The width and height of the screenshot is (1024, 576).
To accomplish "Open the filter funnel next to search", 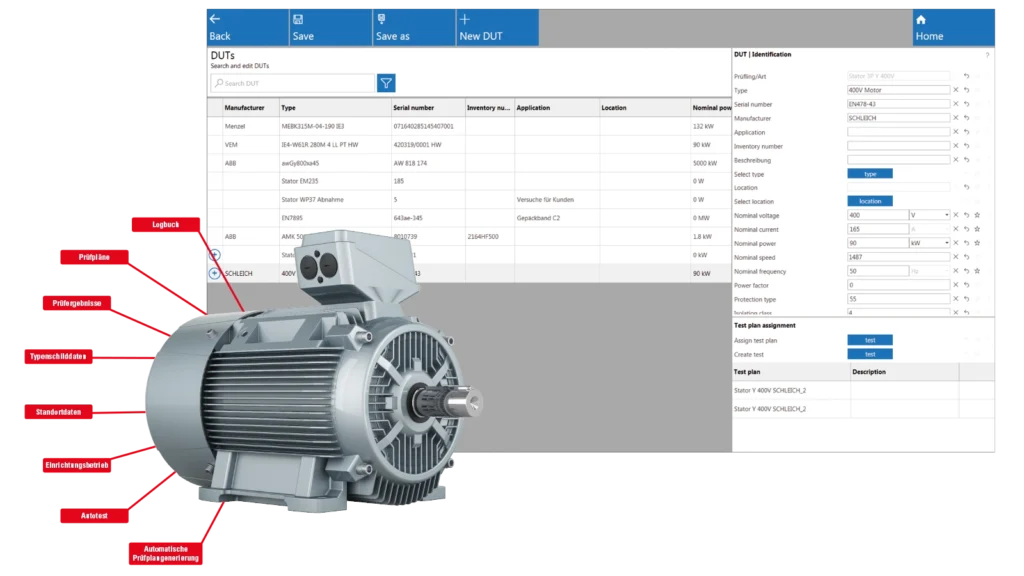I will [386, 83].
